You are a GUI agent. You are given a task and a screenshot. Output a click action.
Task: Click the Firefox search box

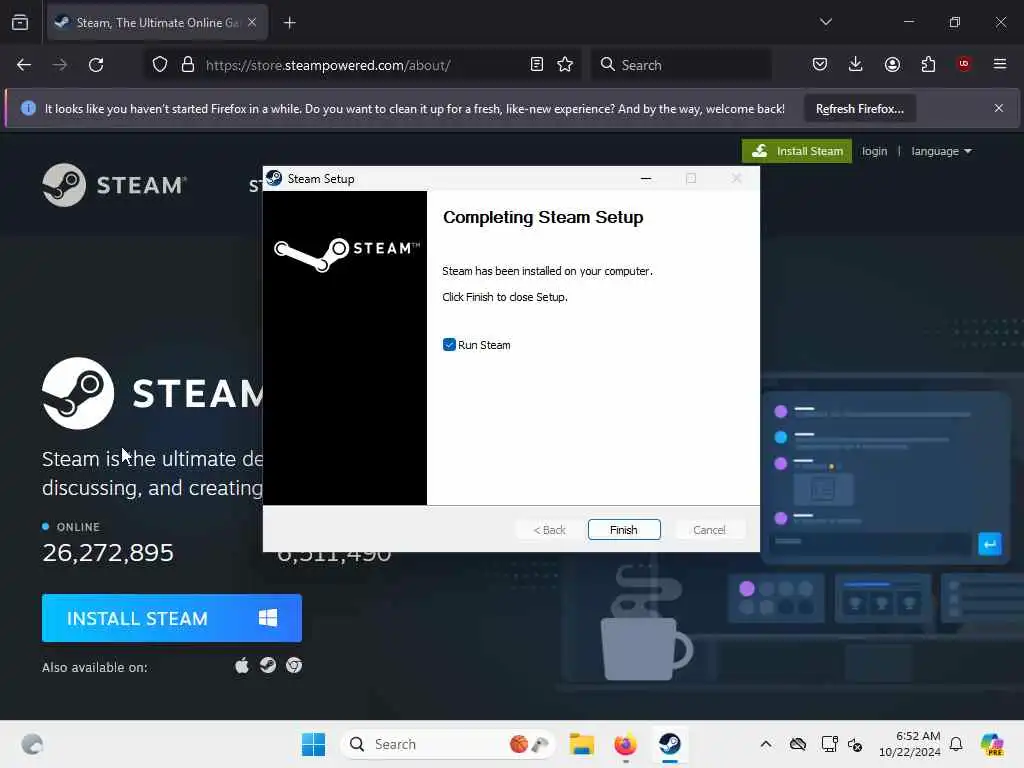(680, 65)
